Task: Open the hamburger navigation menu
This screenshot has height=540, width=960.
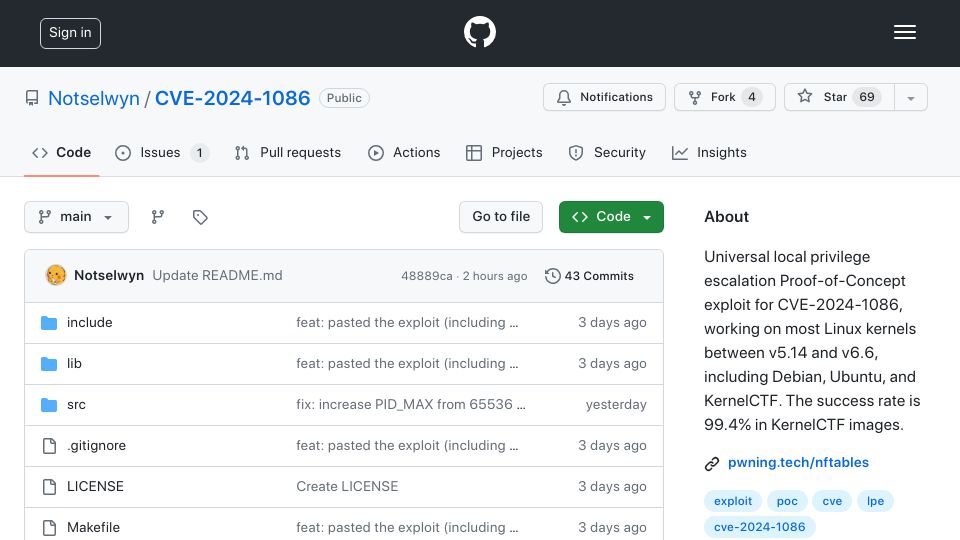Action: [904, 32]
